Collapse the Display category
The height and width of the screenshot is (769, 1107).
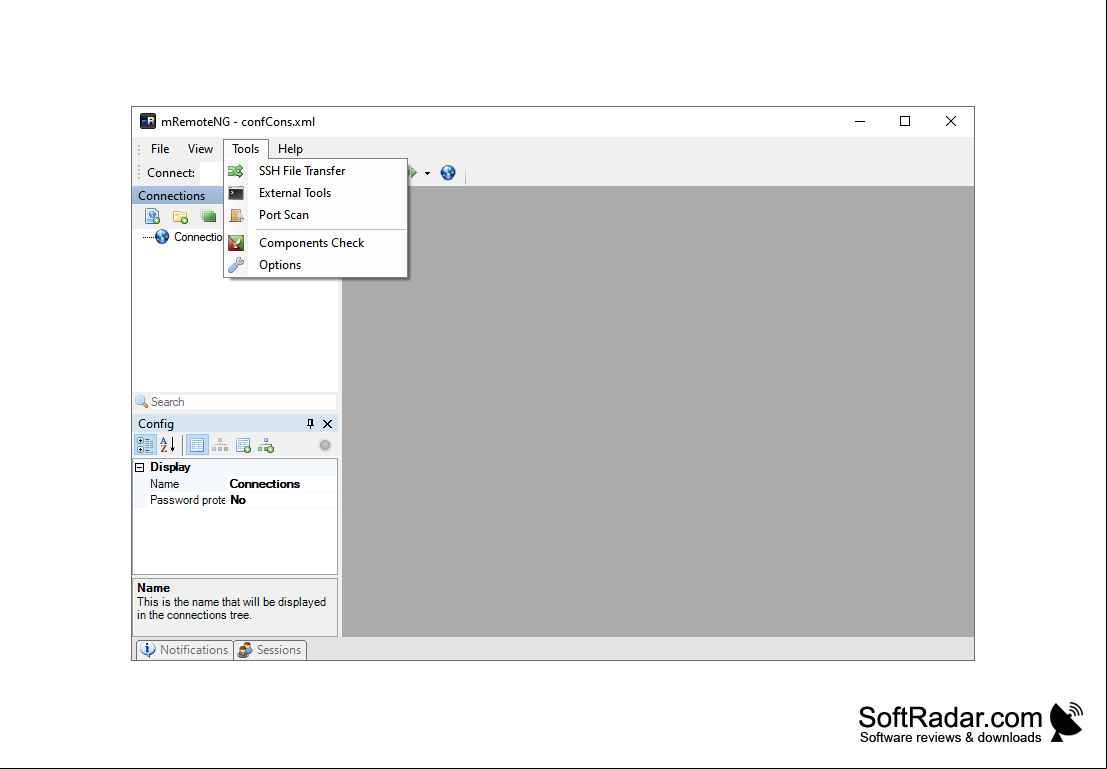pyautogui.click(x=140, y=467)
